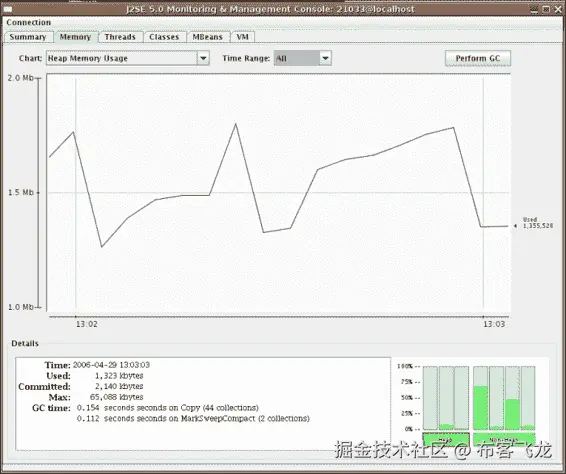Click the MarkSweepCompact GC time line
This screenshot has height=474, width=566.
(193, 419)
